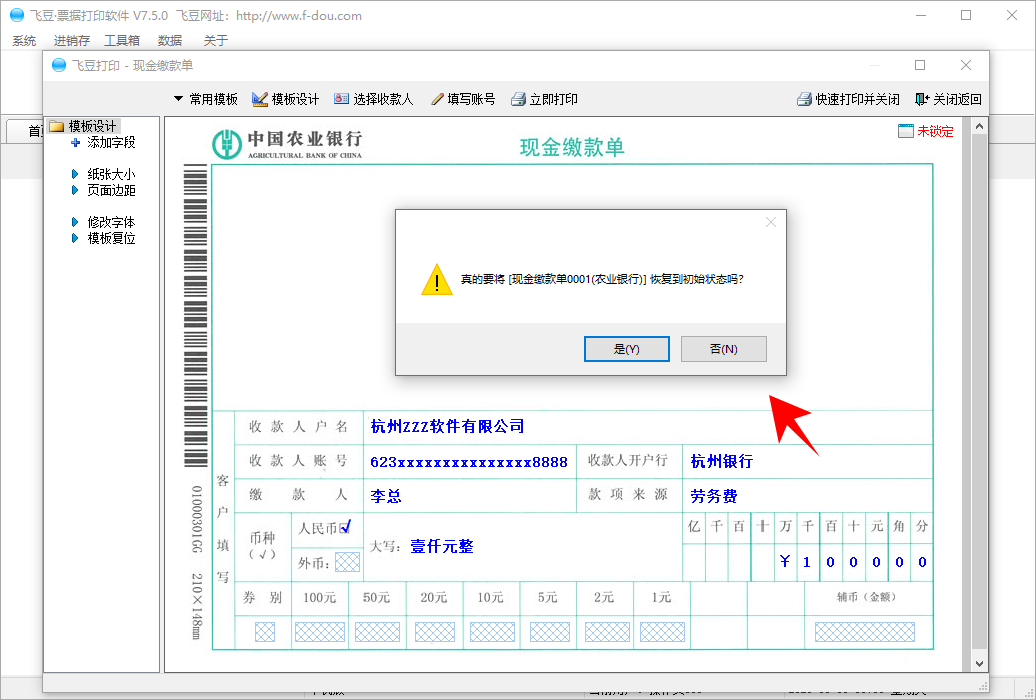Open the 系统 menu
This screenshot has width=1036, height=700.
click(24, 40)
